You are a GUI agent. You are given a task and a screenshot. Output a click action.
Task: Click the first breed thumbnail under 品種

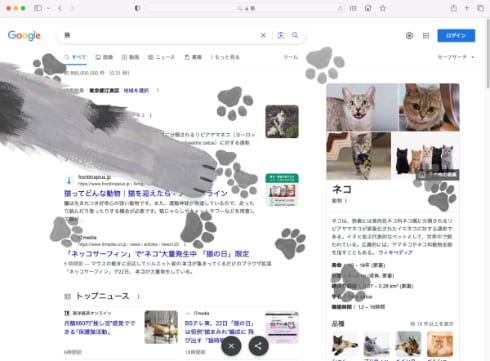pos(345,344)
